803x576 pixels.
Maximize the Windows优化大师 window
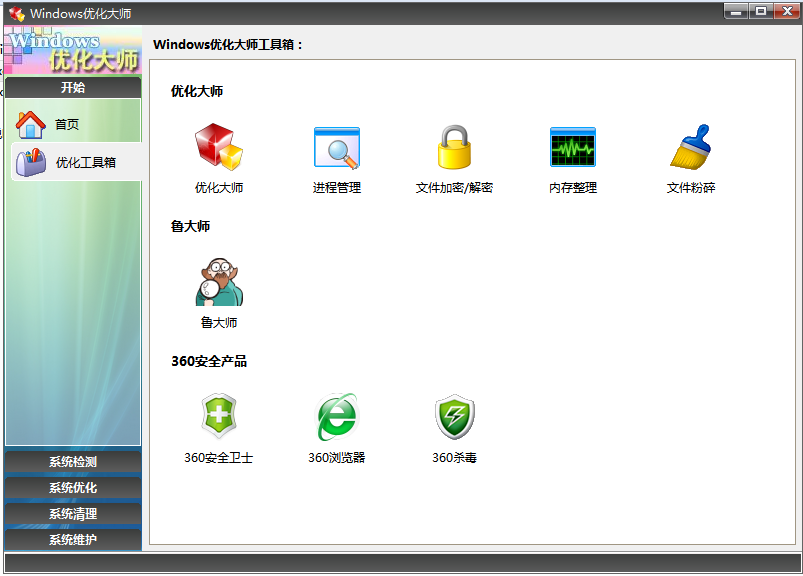pyautogui.click(x=761, y=11)
